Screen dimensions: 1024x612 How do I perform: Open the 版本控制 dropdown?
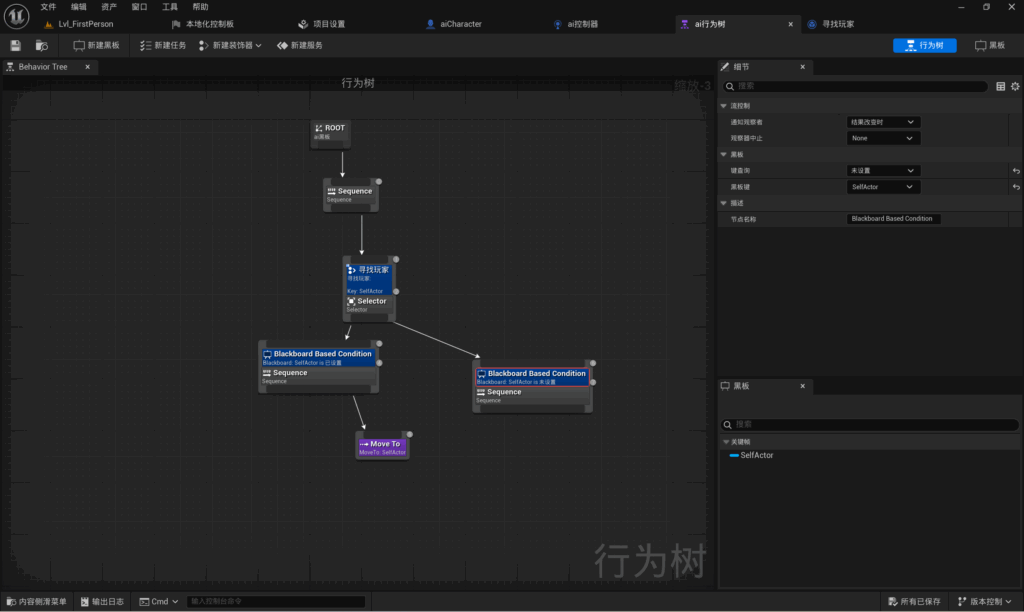coord(985,602)
